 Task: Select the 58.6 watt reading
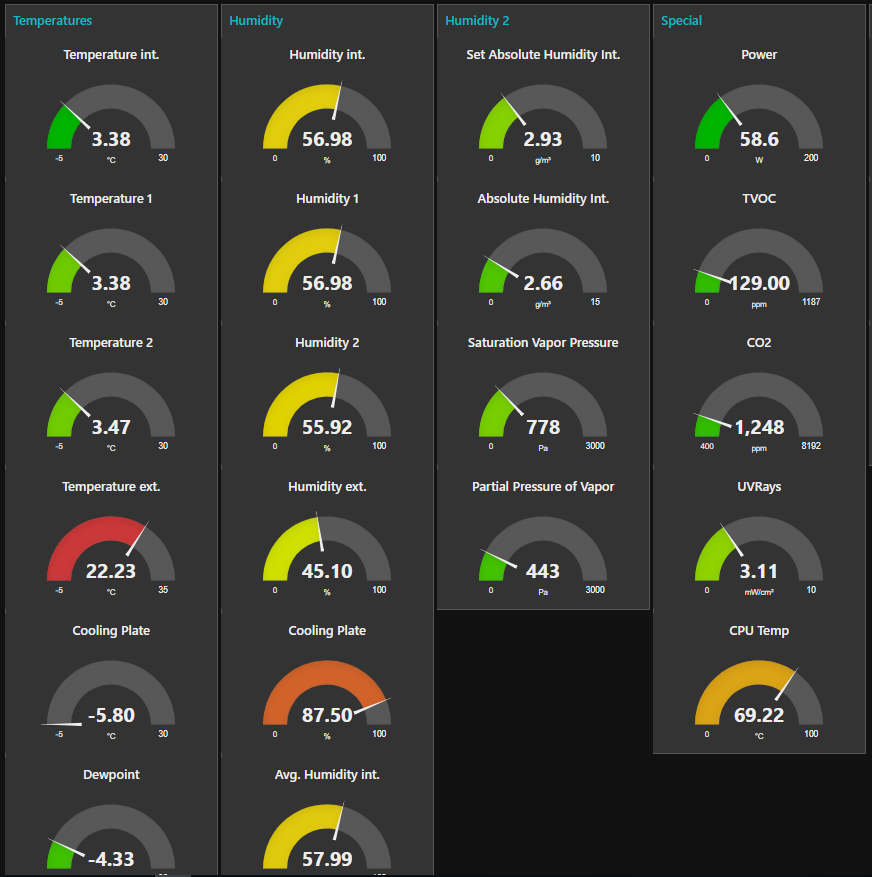tap(759, 139)
